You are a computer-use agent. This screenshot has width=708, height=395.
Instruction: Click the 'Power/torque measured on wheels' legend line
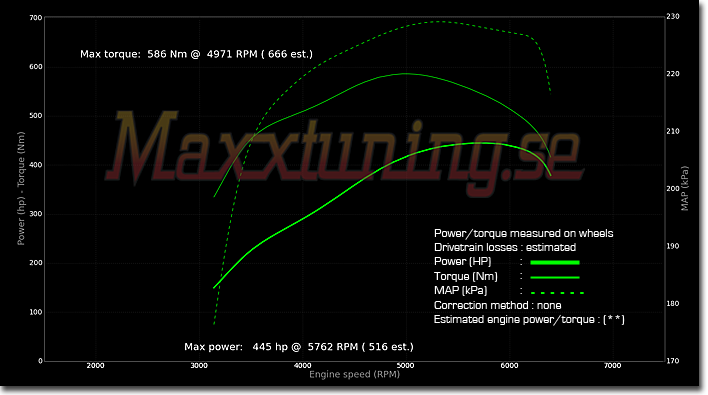pyautogui.click(x=523, y=233)
